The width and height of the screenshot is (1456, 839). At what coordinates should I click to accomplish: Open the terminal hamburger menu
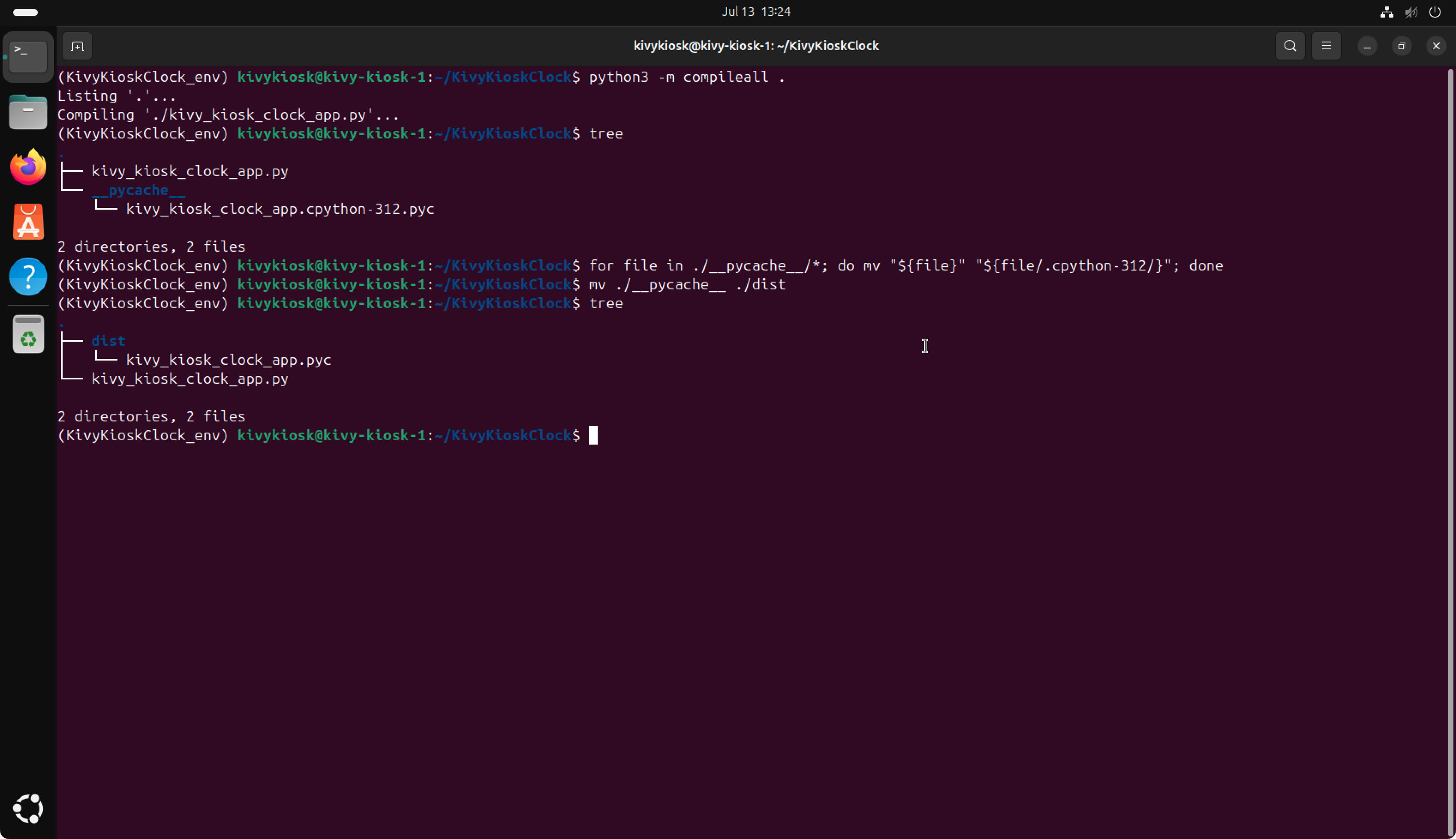click(x=1327, y=46)
